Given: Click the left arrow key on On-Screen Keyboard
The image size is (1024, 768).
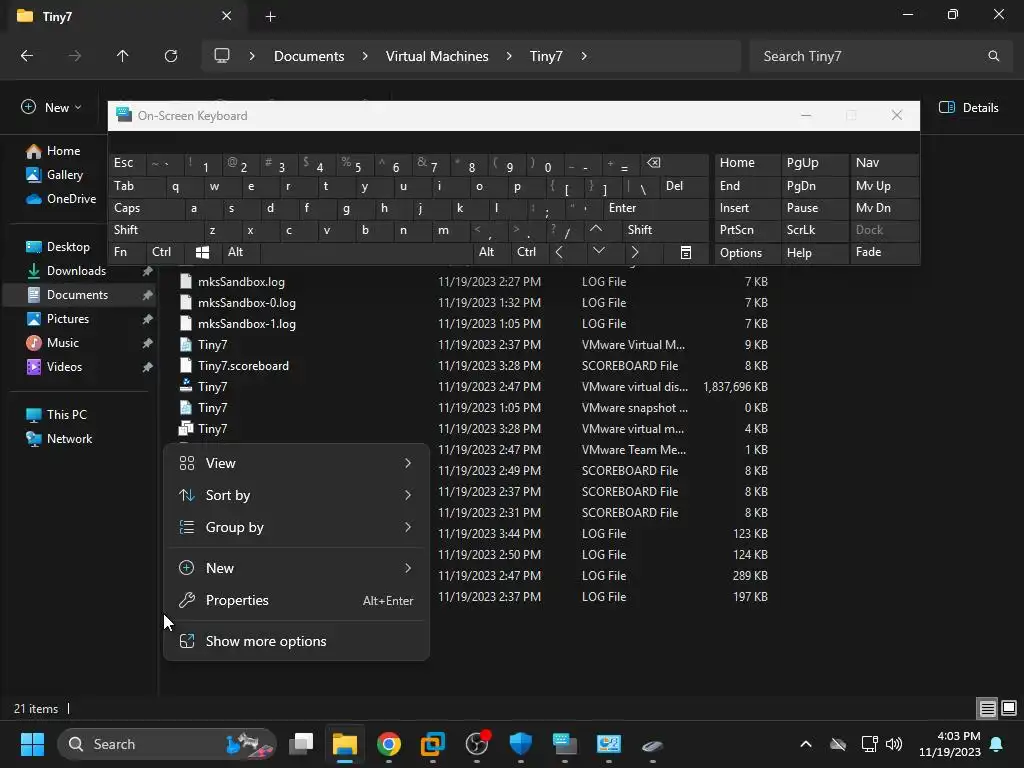Looking at the screenshot, I should [x=559, y=252].
